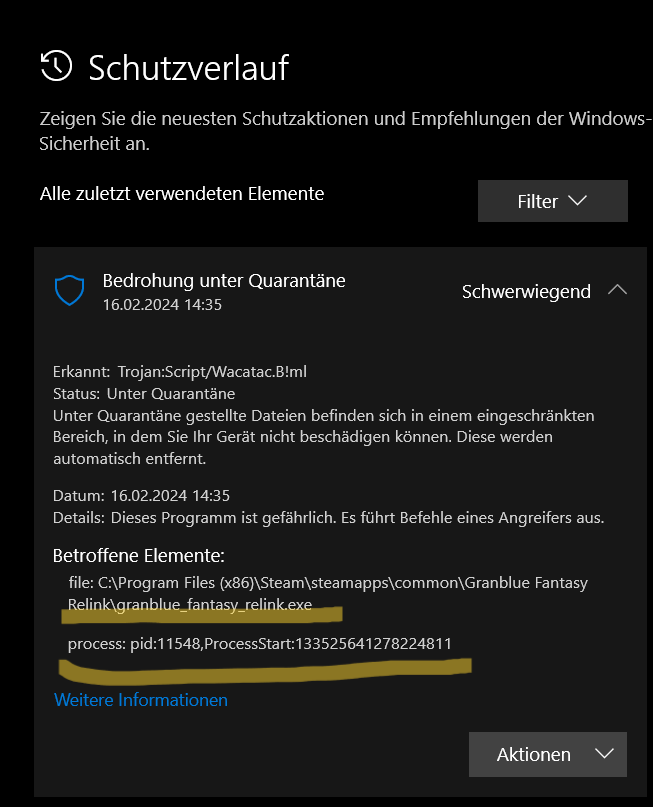Select the Bedrohung unter Quarantäne entry header
653x807 pixels.
click(x=223, y=281)
